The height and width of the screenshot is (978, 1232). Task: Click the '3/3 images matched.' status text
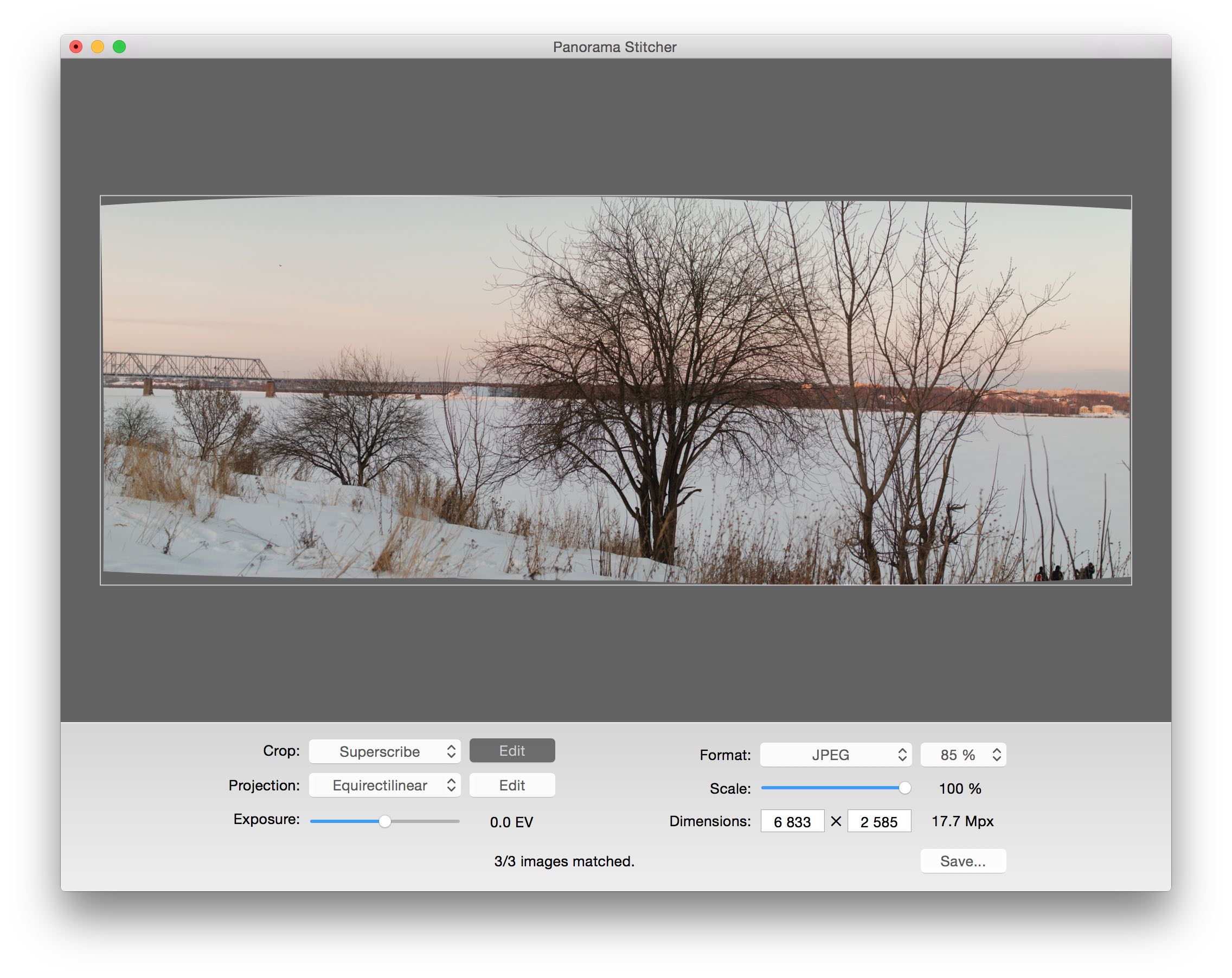click(x=564, y=861)
